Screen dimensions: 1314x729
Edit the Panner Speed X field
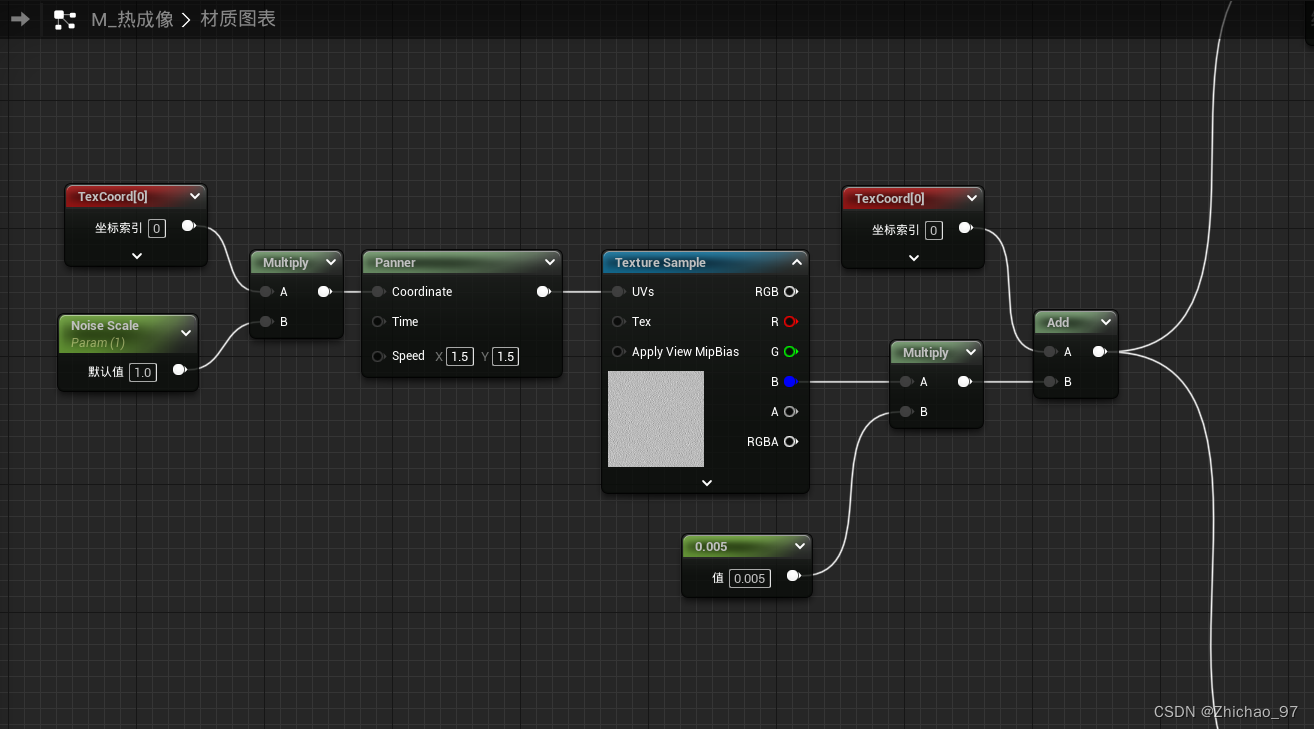coord(460,357)
